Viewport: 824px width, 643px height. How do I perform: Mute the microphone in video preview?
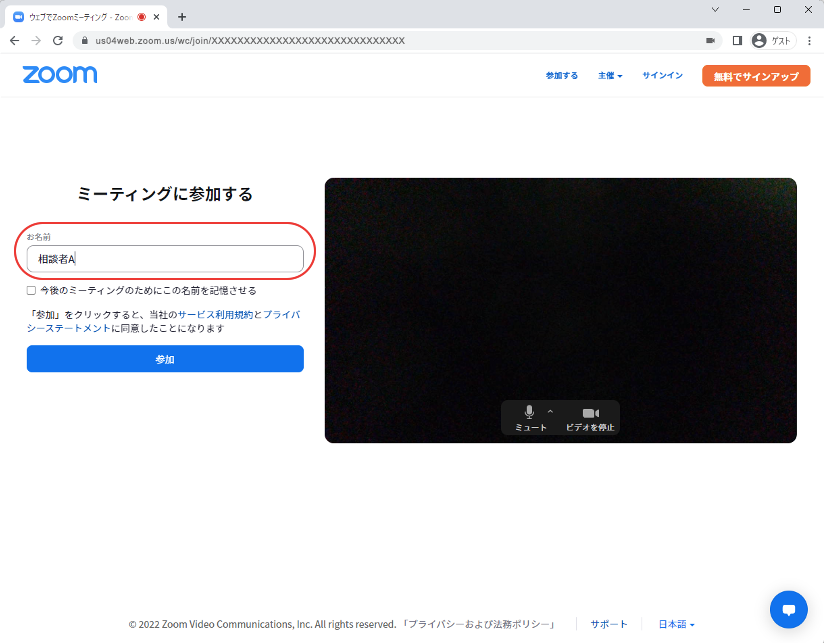click(x=530, y=418)
